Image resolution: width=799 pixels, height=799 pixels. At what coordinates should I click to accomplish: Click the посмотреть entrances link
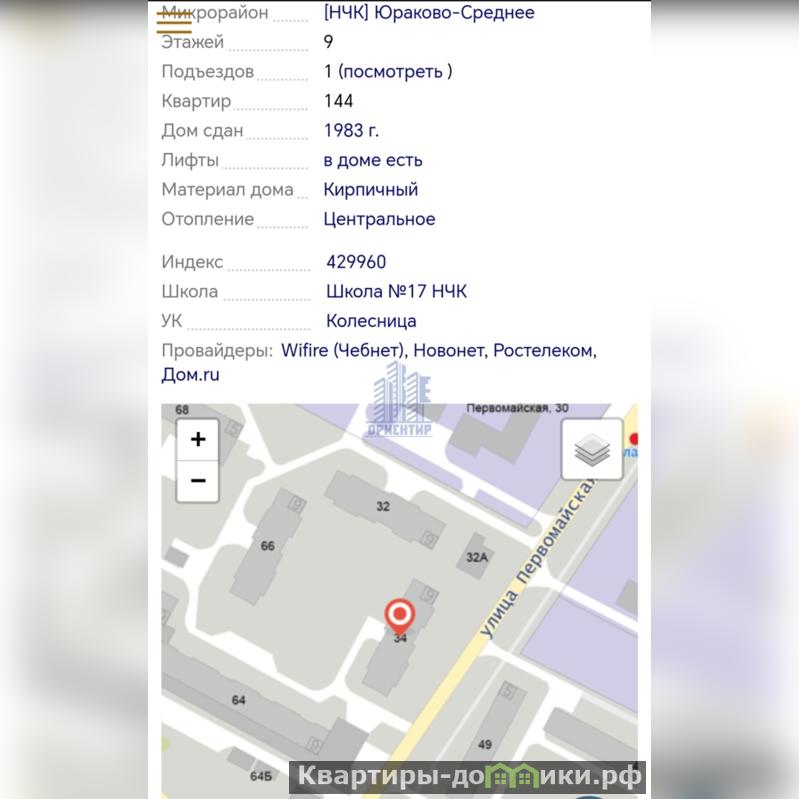point(392,71)
